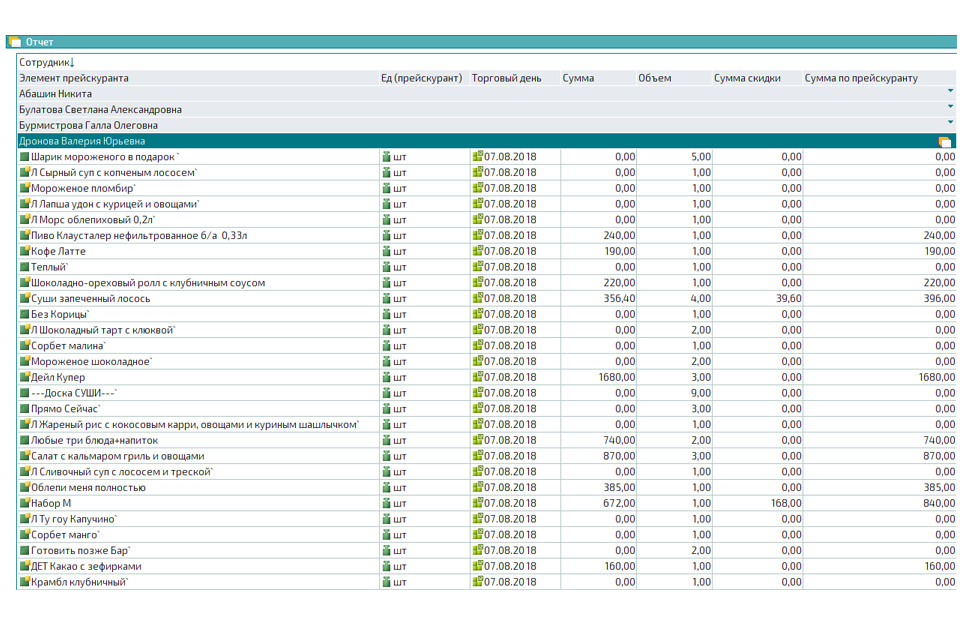Image resolution: width=960 pixels, height=640 pixels.
Task: Select the Дронова Валерия Юрьевна group row
Action: click(x=82, y=142)
